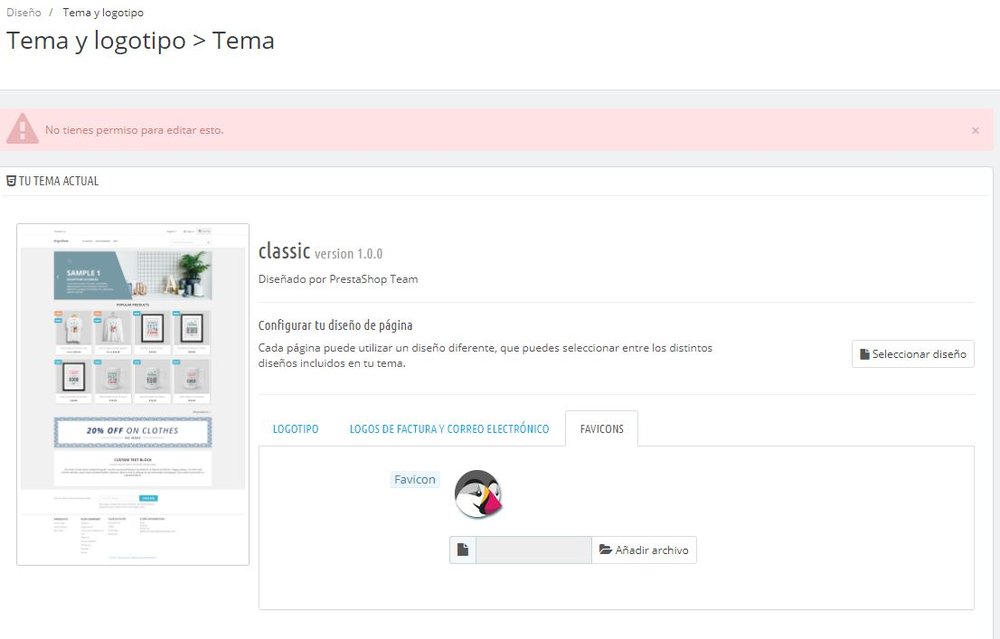Click the open-folder icon on Añadir archivo
This screenshot has height=639, width=1000.
click(604, 549)
